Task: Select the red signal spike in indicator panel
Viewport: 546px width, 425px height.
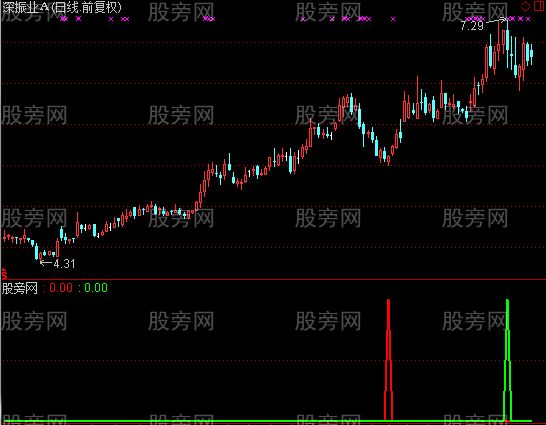Action: click(x=388, y=360)
